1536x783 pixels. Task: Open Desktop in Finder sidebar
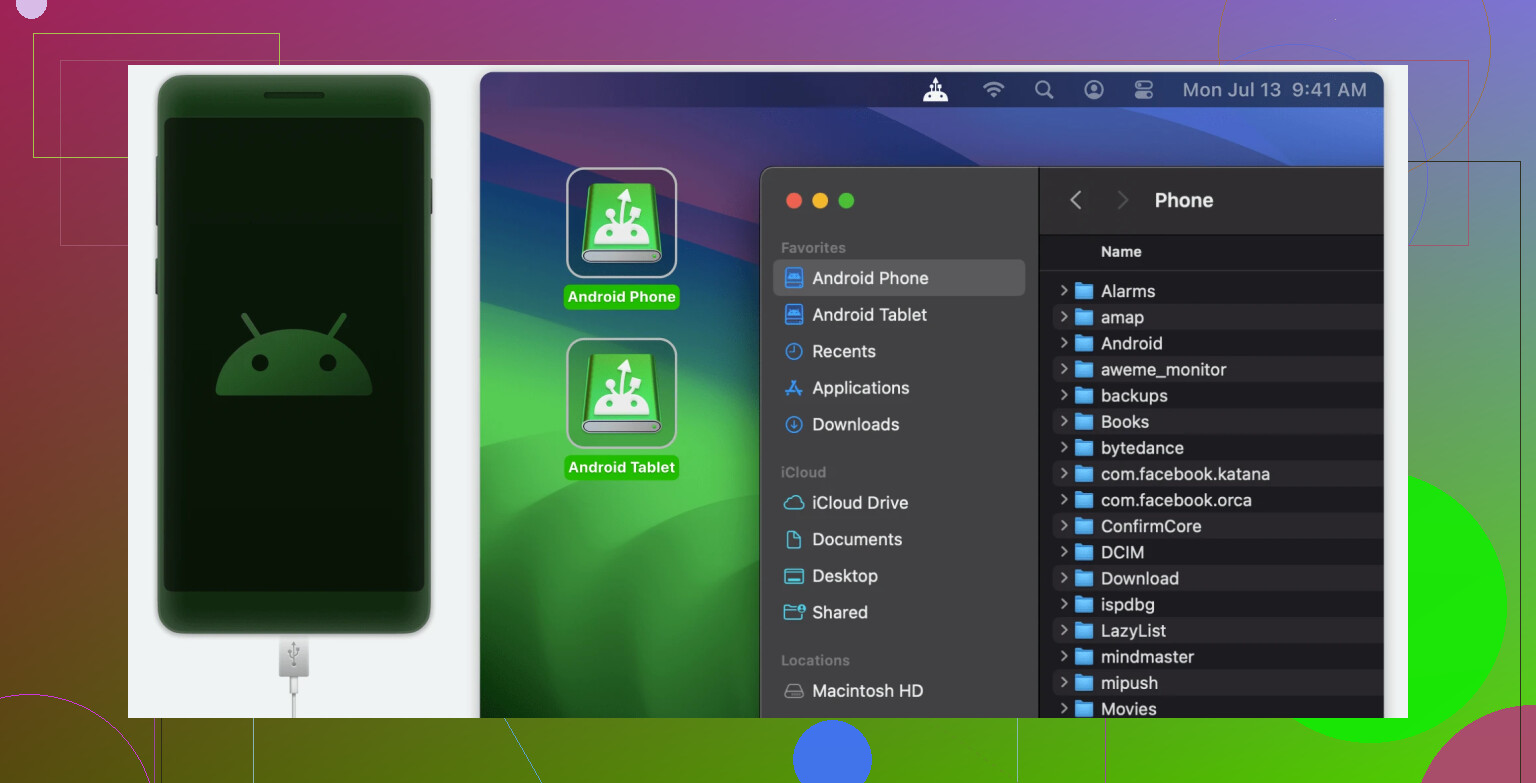click(899, 576)
